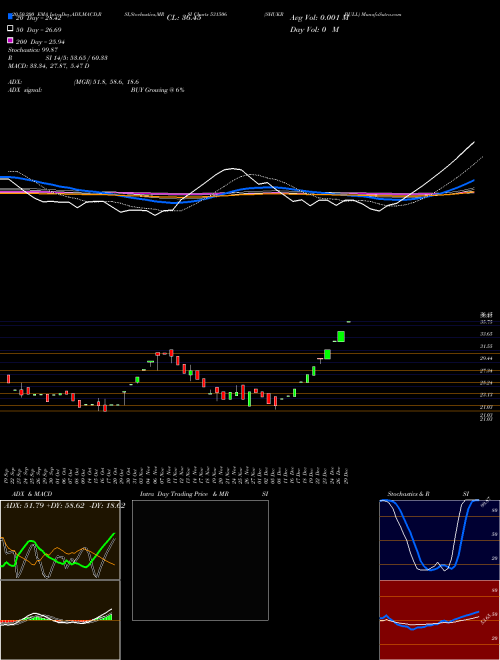The height and width of the screenshot is (660, 500).
Task: Click the 'Stochastics & R' panel title
Action: [x=409, y=494]
